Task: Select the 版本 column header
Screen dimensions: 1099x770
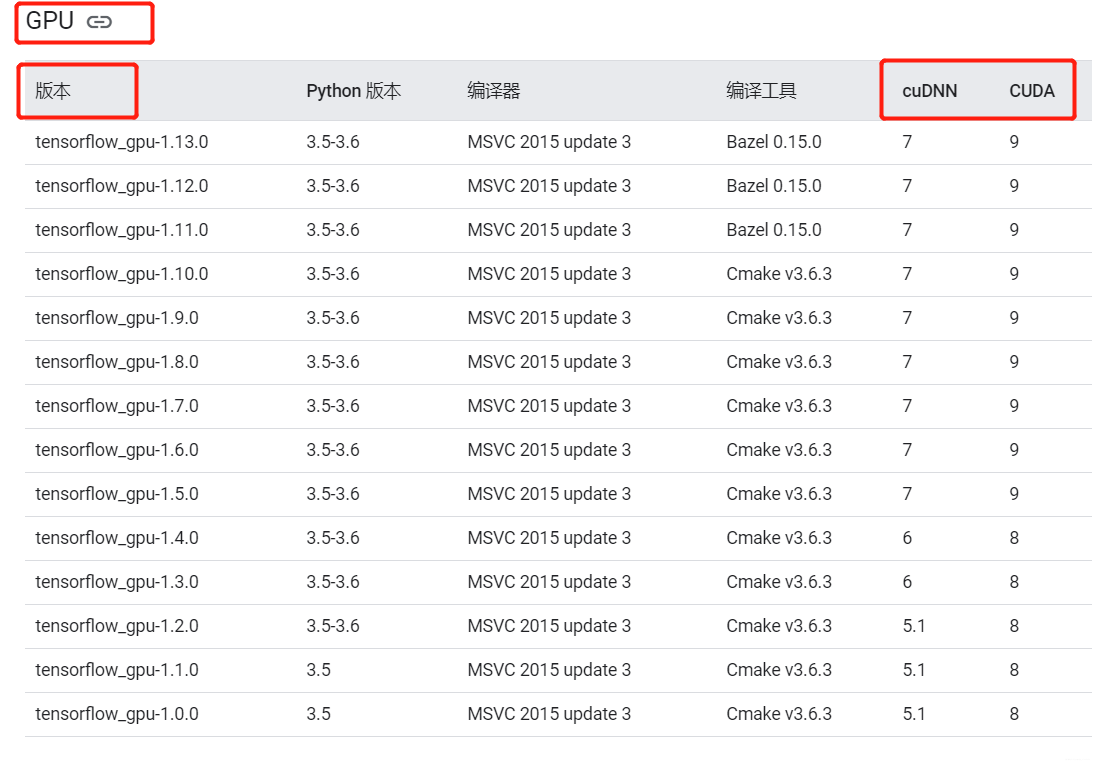Action: point(53,91)
